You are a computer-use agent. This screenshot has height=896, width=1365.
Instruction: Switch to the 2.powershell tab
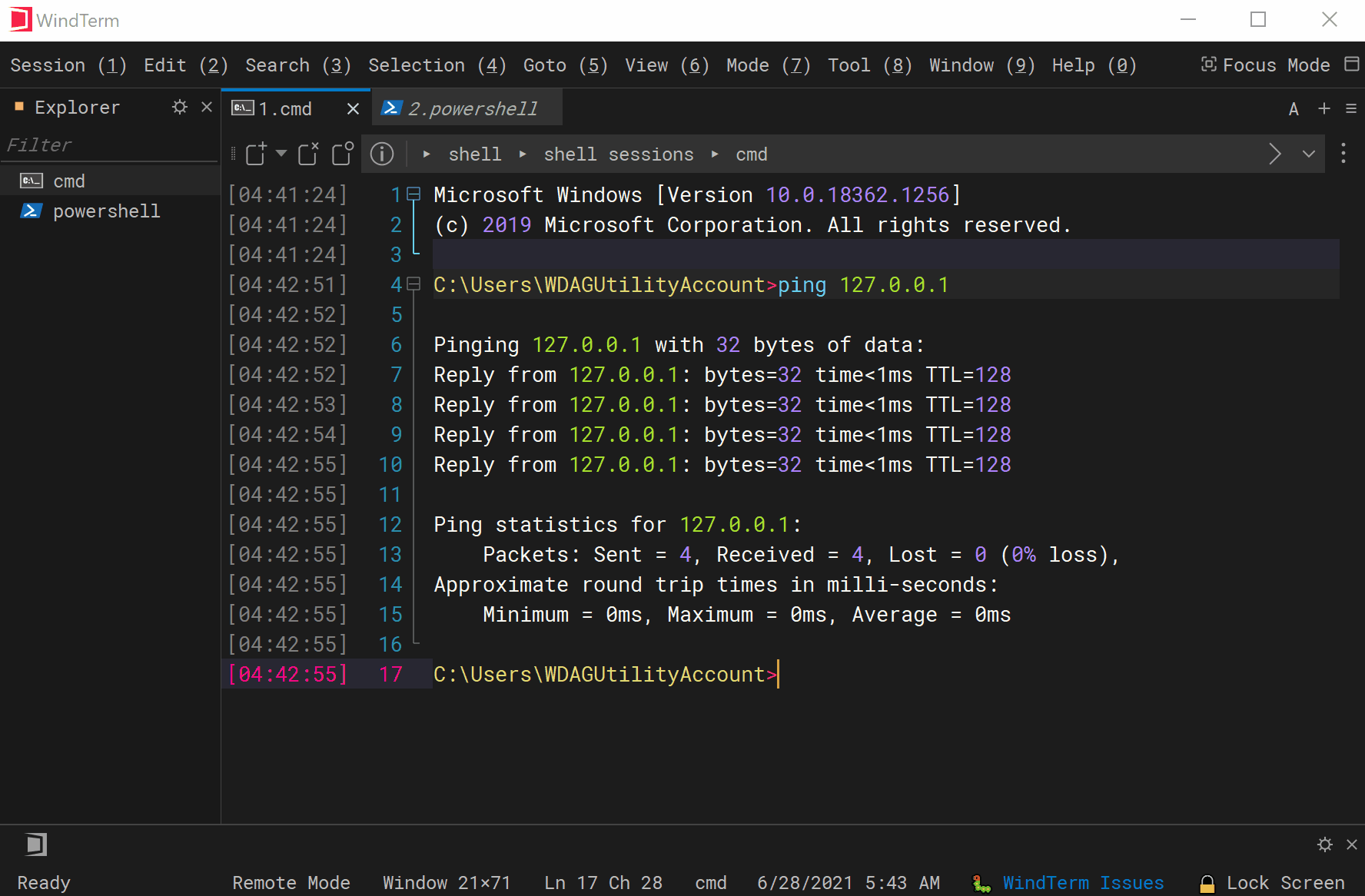click(467, 108)
